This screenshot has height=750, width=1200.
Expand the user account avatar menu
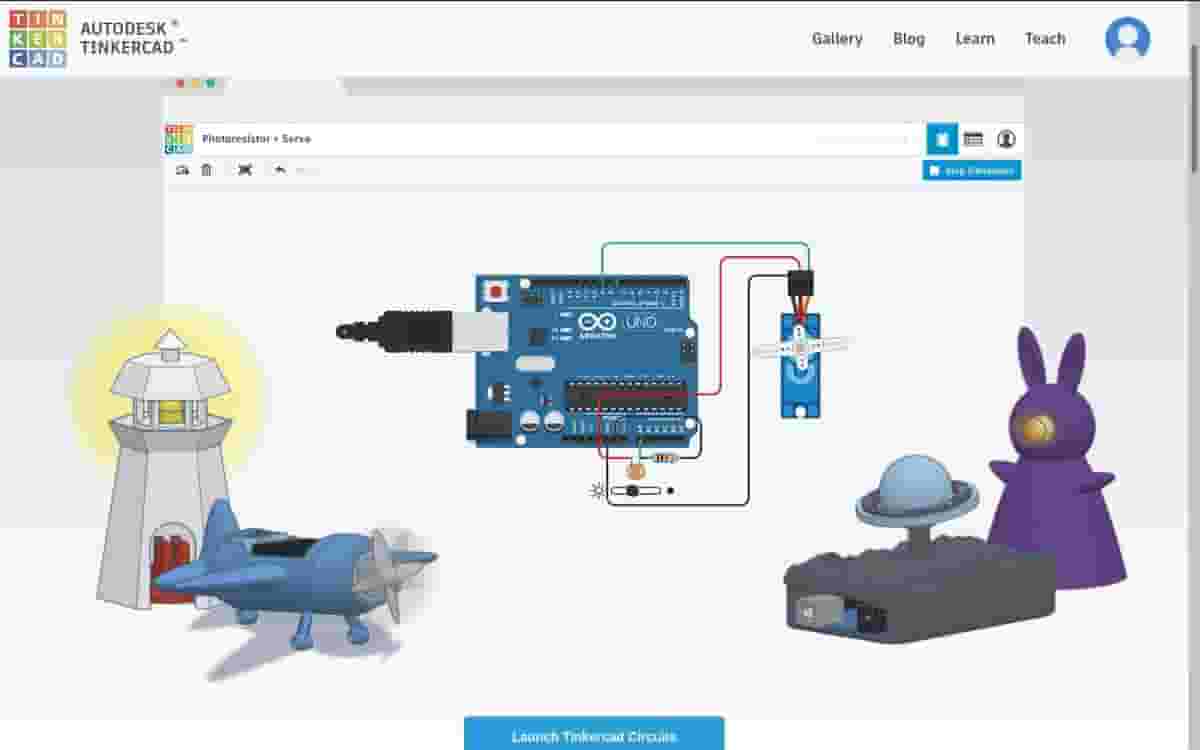(1126, 38)
